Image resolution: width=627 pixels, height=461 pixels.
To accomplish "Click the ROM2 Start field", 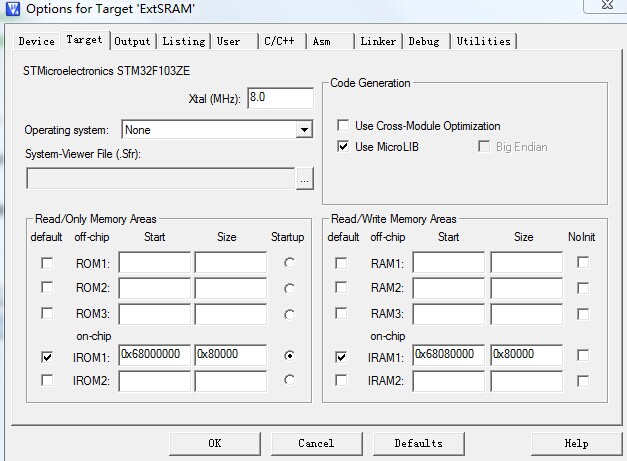I will point(154,288).
